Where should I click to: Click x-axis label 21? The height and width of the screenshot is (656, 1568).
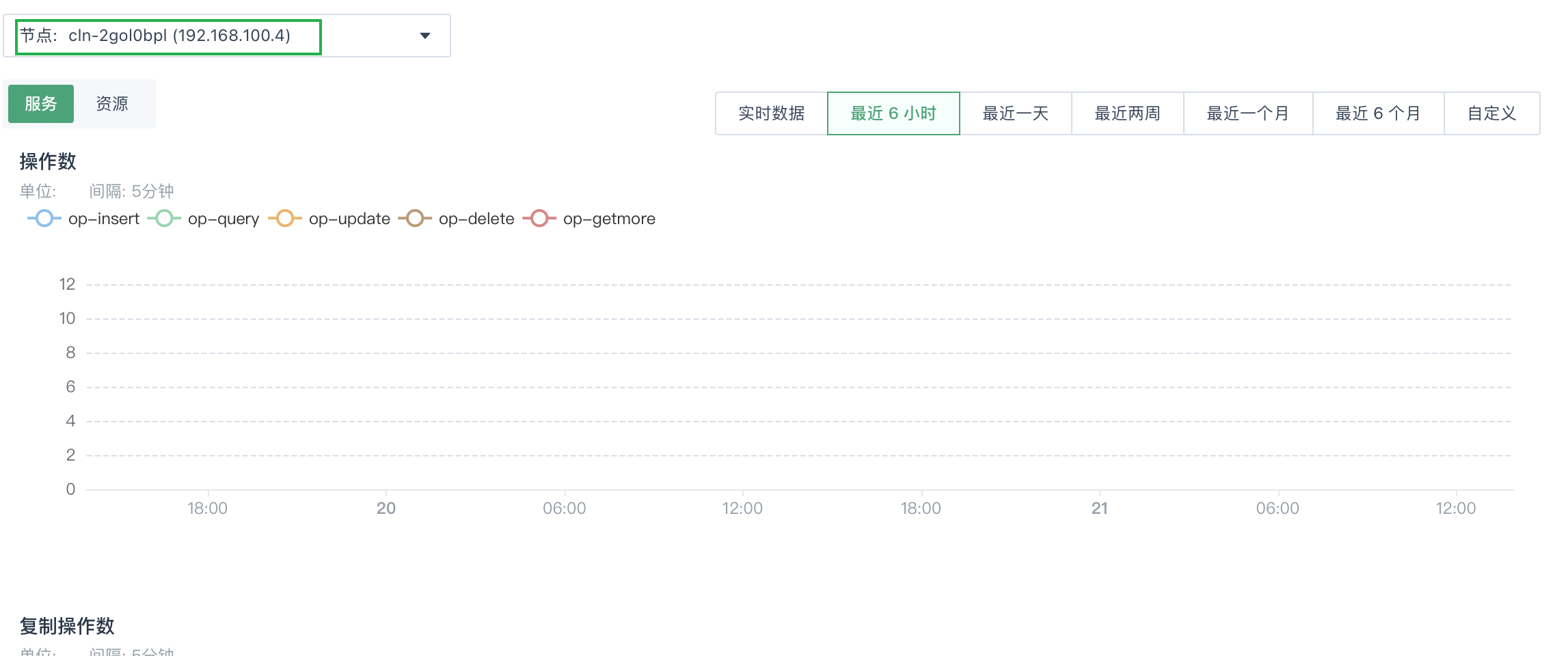[x=1100, y=508]
